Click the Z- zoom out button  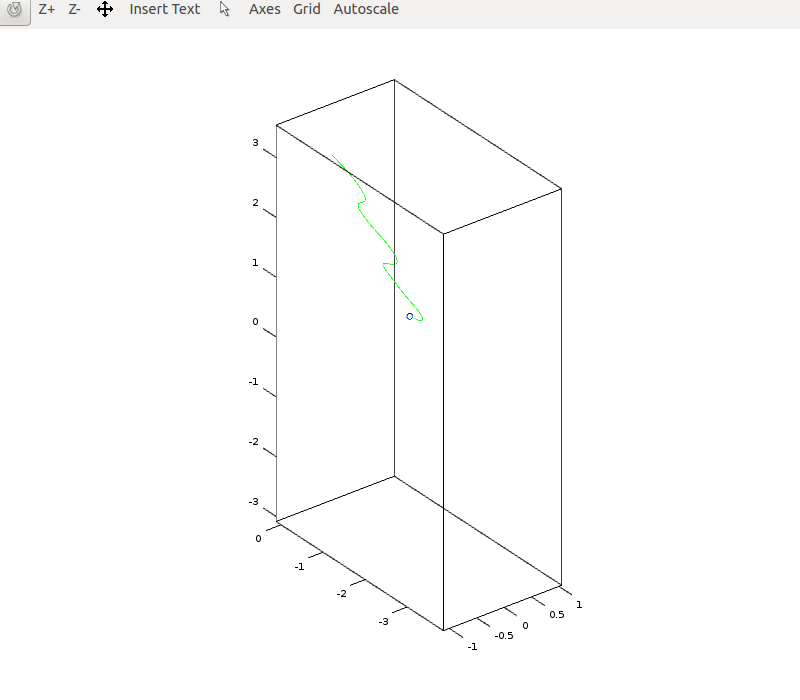[74, 9]
